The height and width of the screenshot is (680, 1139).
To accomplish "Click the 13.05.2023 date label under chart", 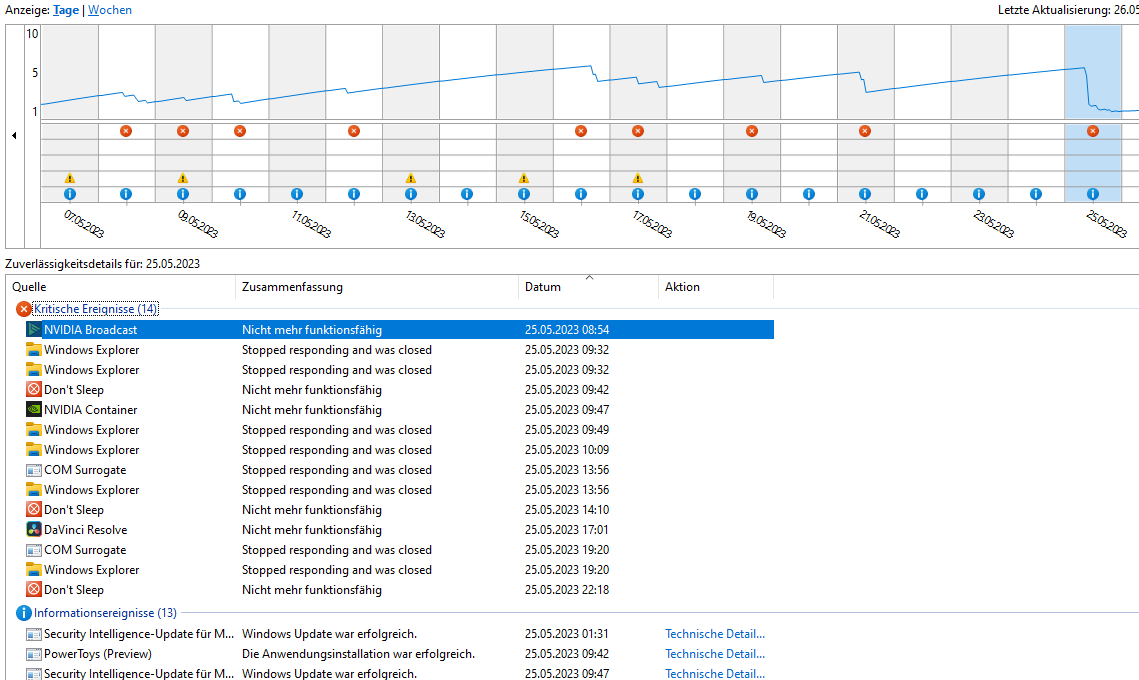I will point(425,224).
